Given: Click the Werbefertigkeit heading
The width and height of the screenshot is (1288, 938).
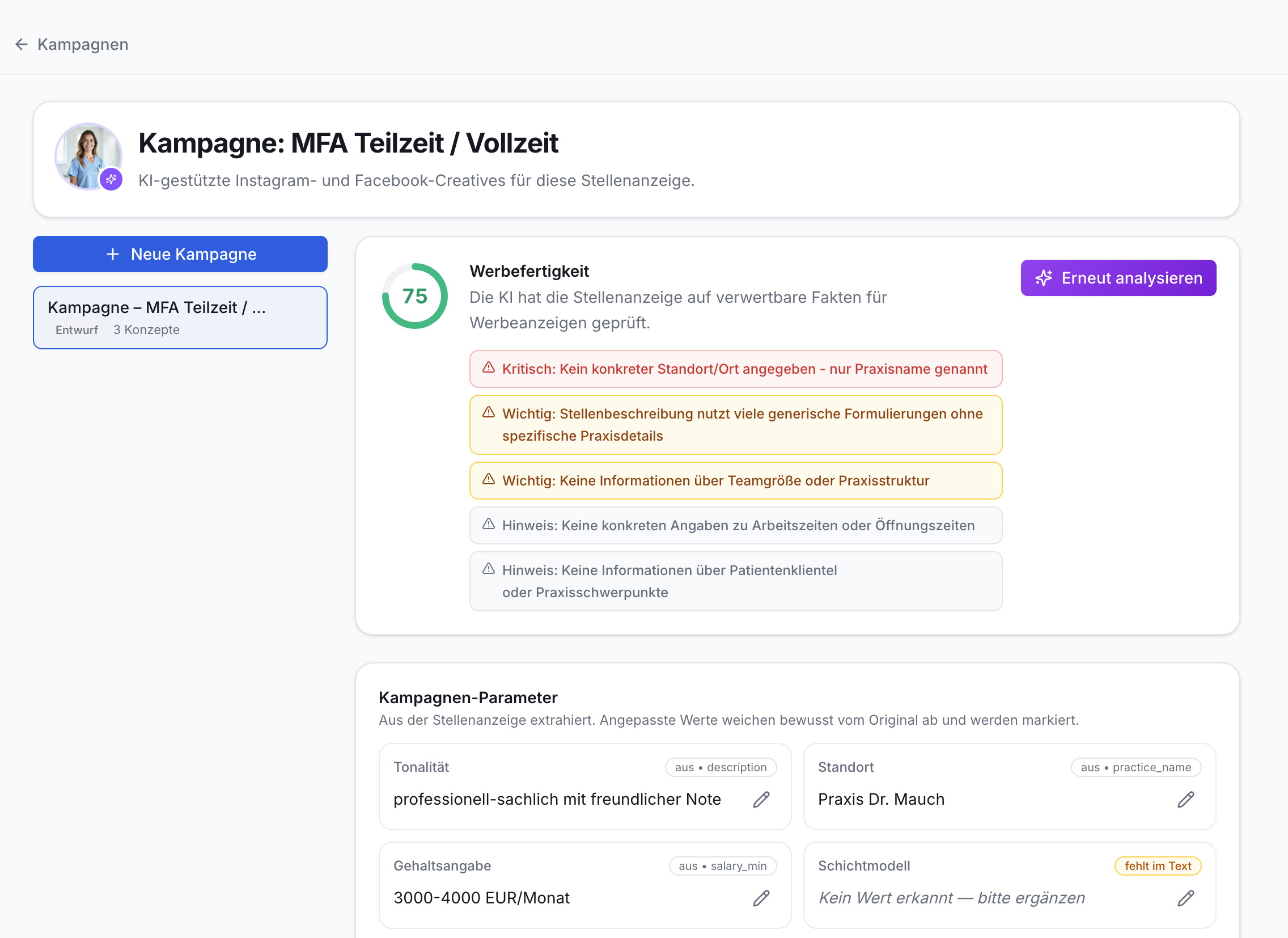Looking at the screenshot, I should [529, 271].
